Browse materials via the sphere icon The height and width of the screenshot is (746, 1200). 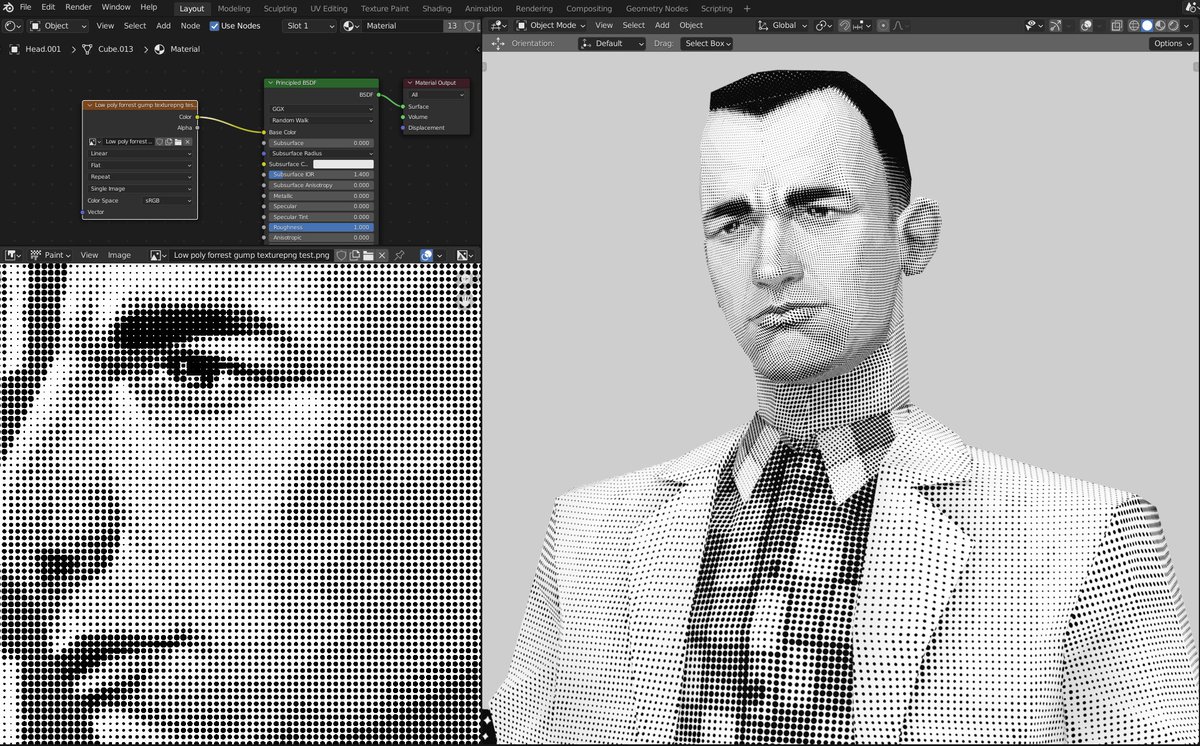(352, 25)
